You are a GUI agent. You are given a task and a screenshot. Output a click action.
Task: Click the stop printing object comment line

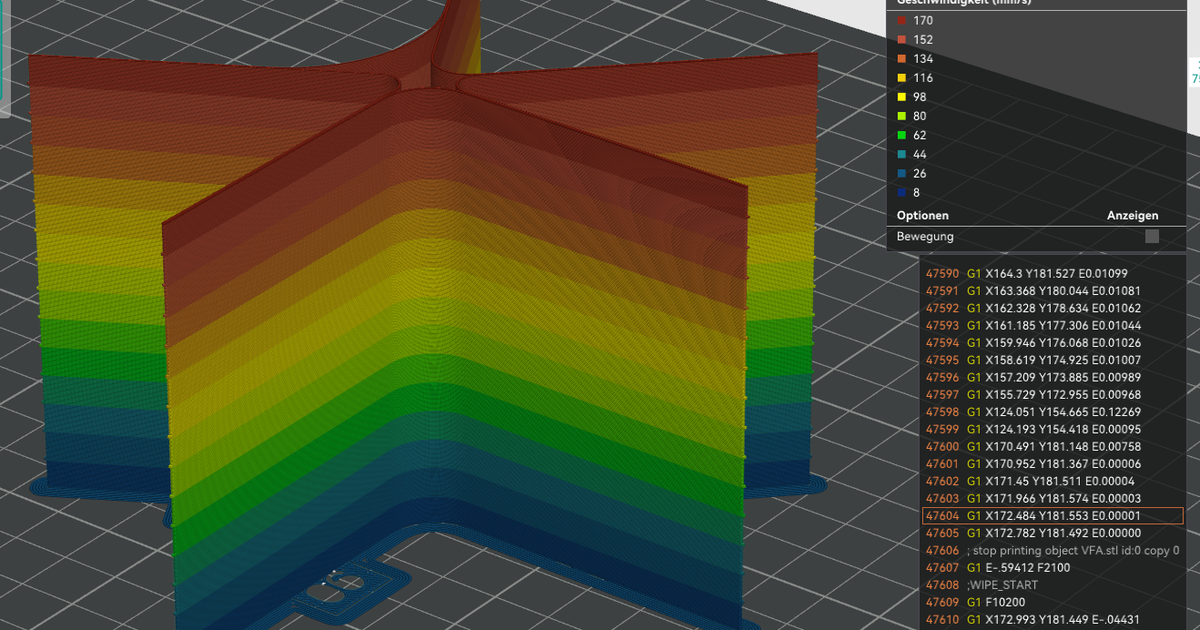1052,551
